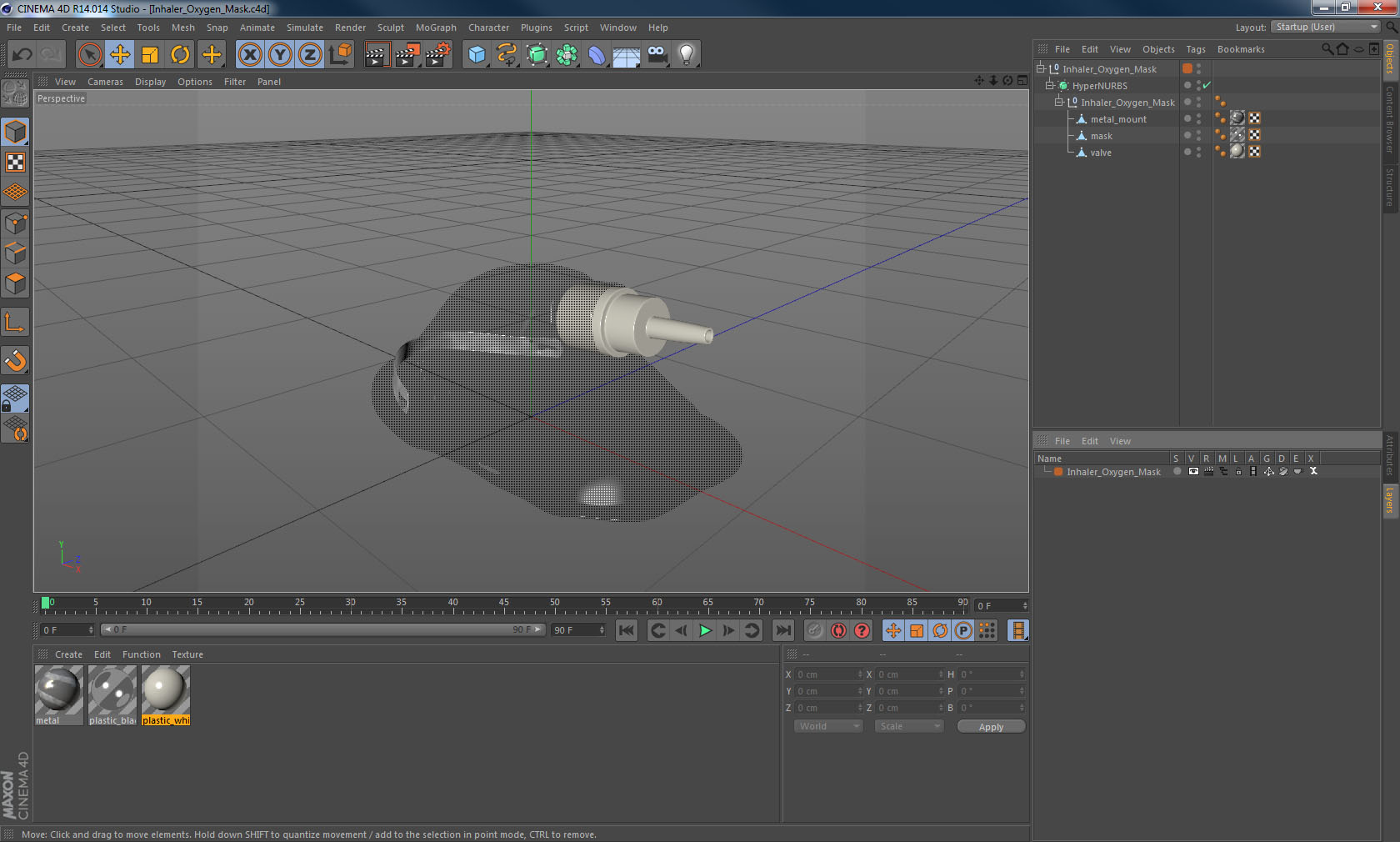Add a Camera object
Viewport: 1400px width, 842px height.
pyautogui.click(x=657, y=55)
